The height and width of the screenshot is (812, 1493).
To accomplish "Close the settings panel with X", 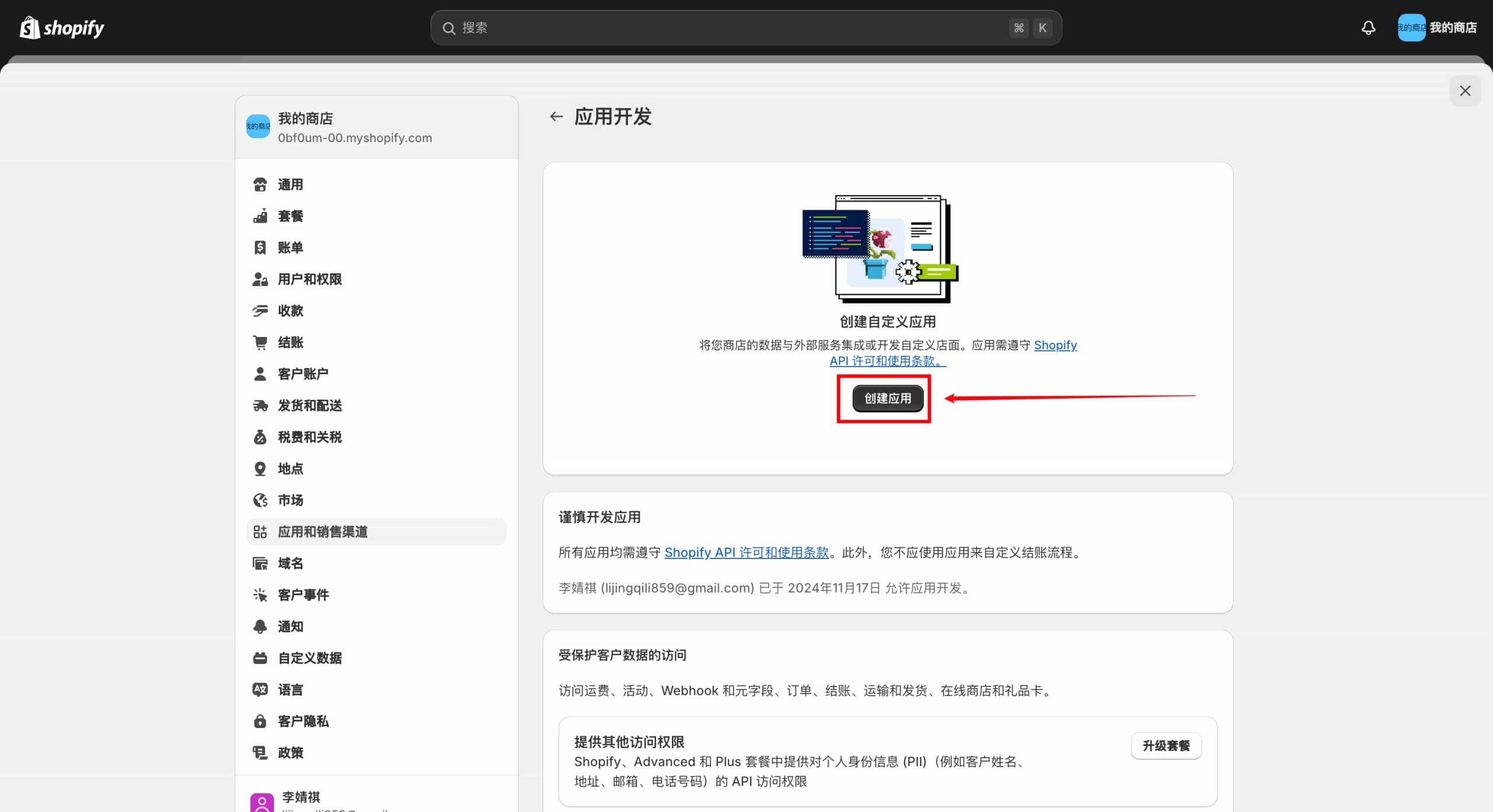I will pos(1464,91).
